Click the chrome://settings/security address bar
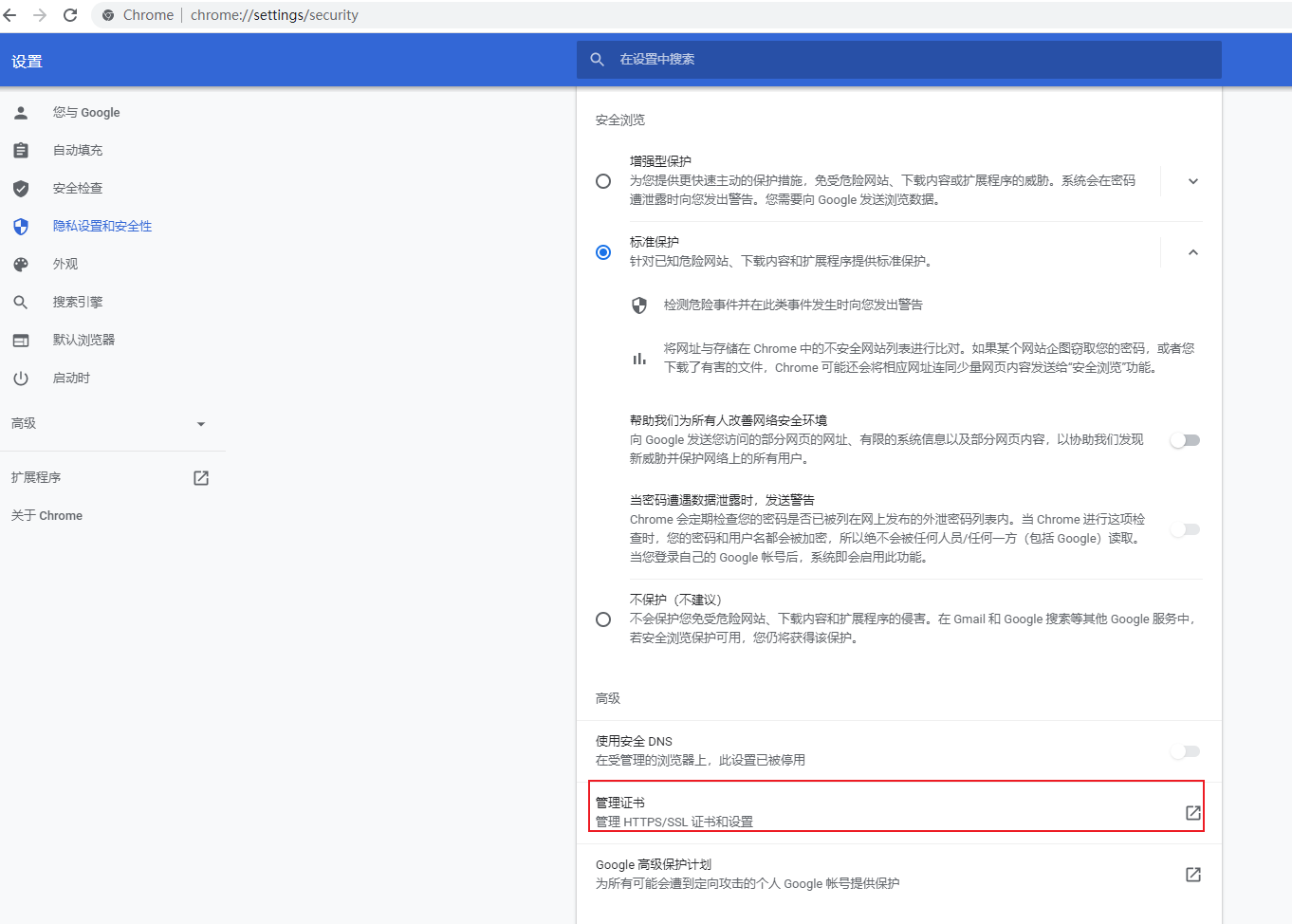Viewport: 1292px width, 924px height. [x=274, y=15]
